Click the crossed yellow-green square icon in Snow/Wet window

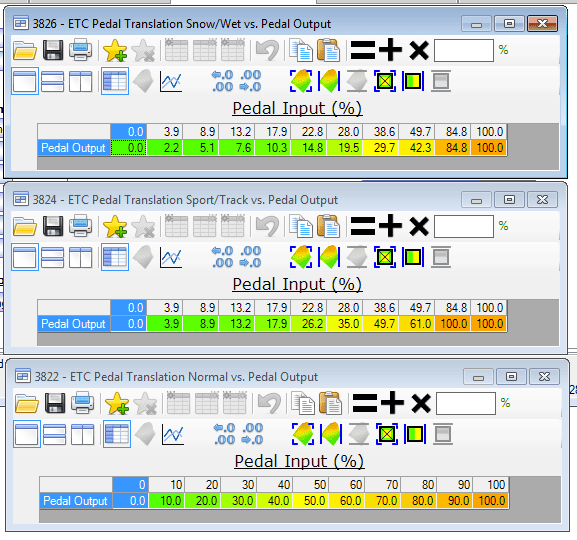(x=385, y=81)
